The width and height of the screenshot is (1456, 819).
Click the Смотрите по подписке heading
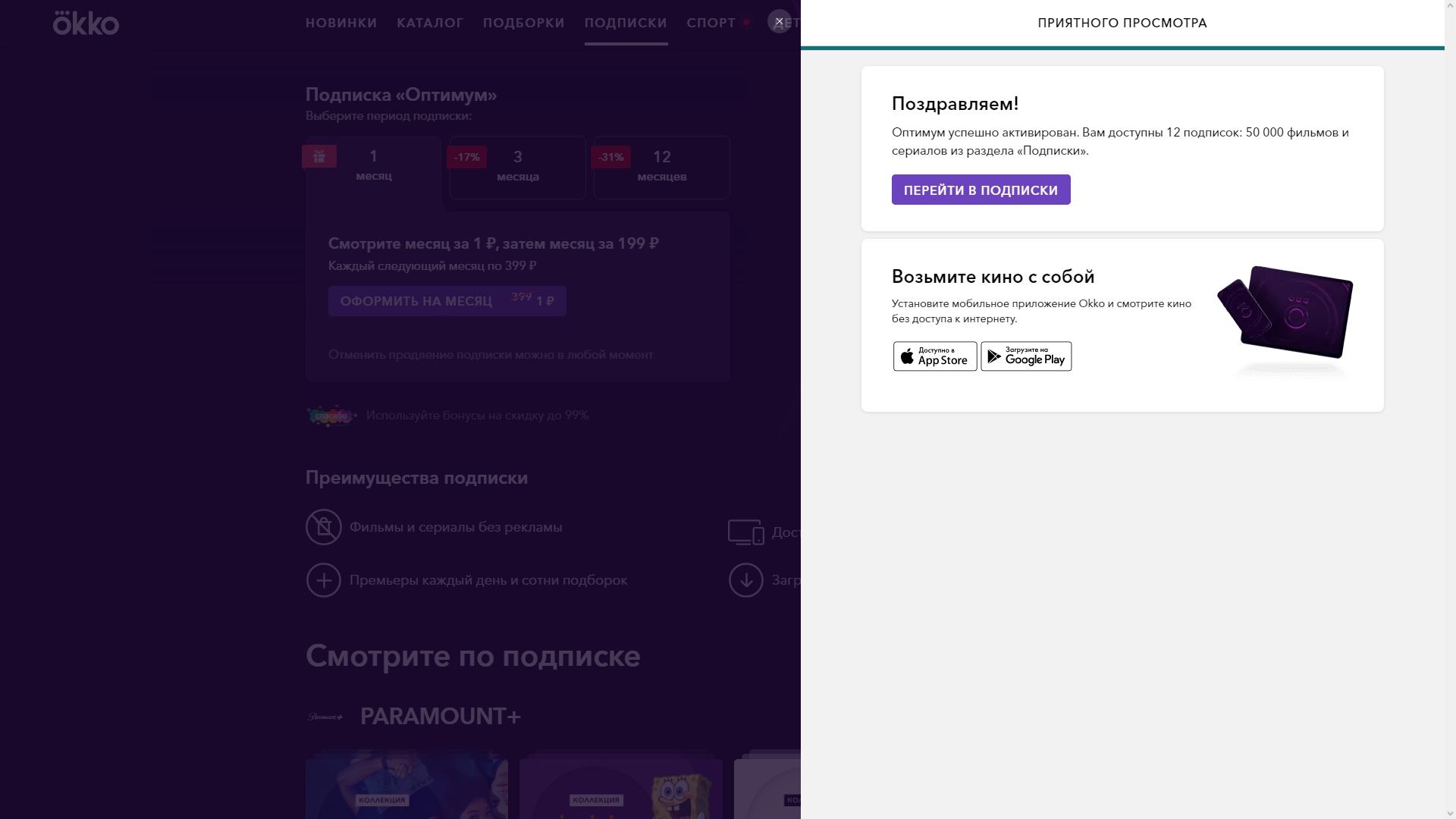(x=472, y=657)
